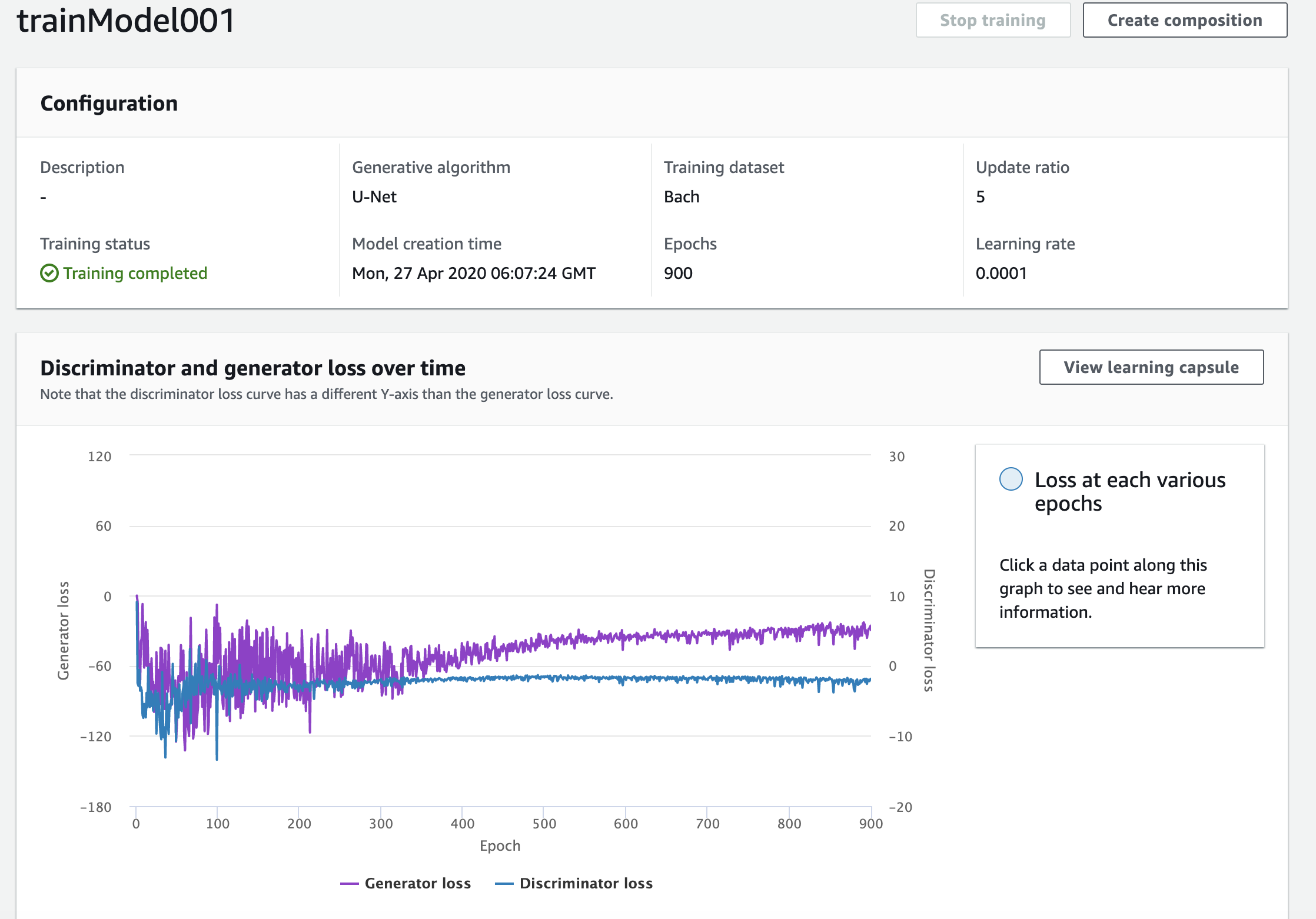Click generator loss curve at its last data point

(870, 628)
